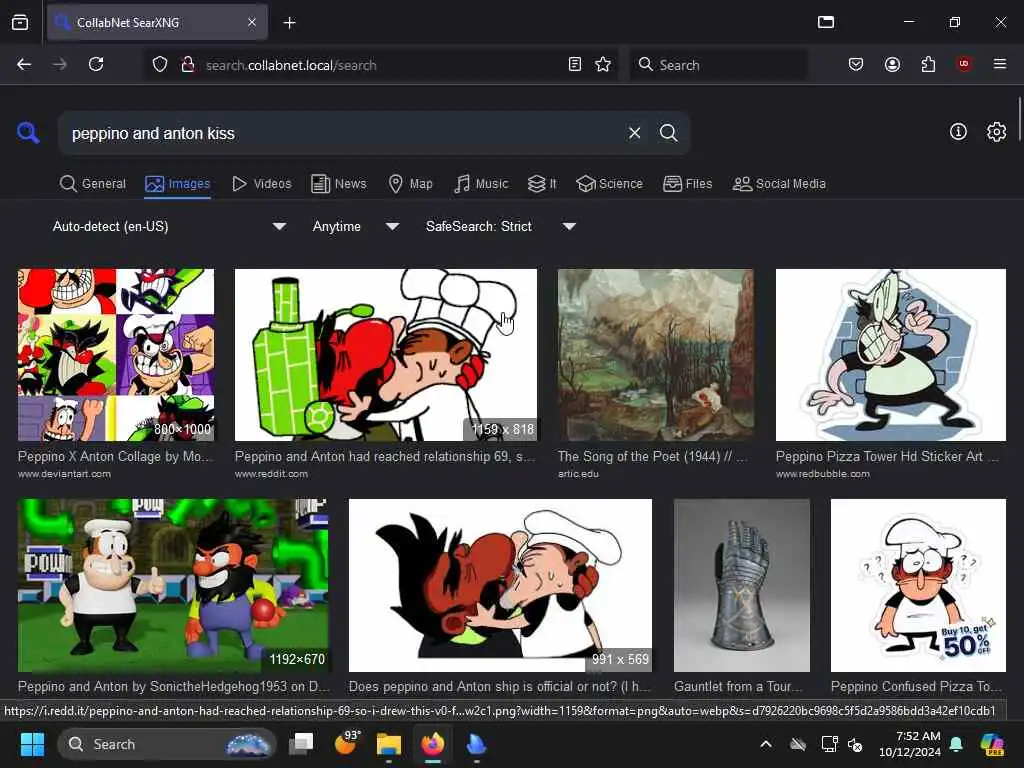Click the insecure connection padlock icon
The height and width of the screenshot is (768, 1024).
(x=187, y=64)
